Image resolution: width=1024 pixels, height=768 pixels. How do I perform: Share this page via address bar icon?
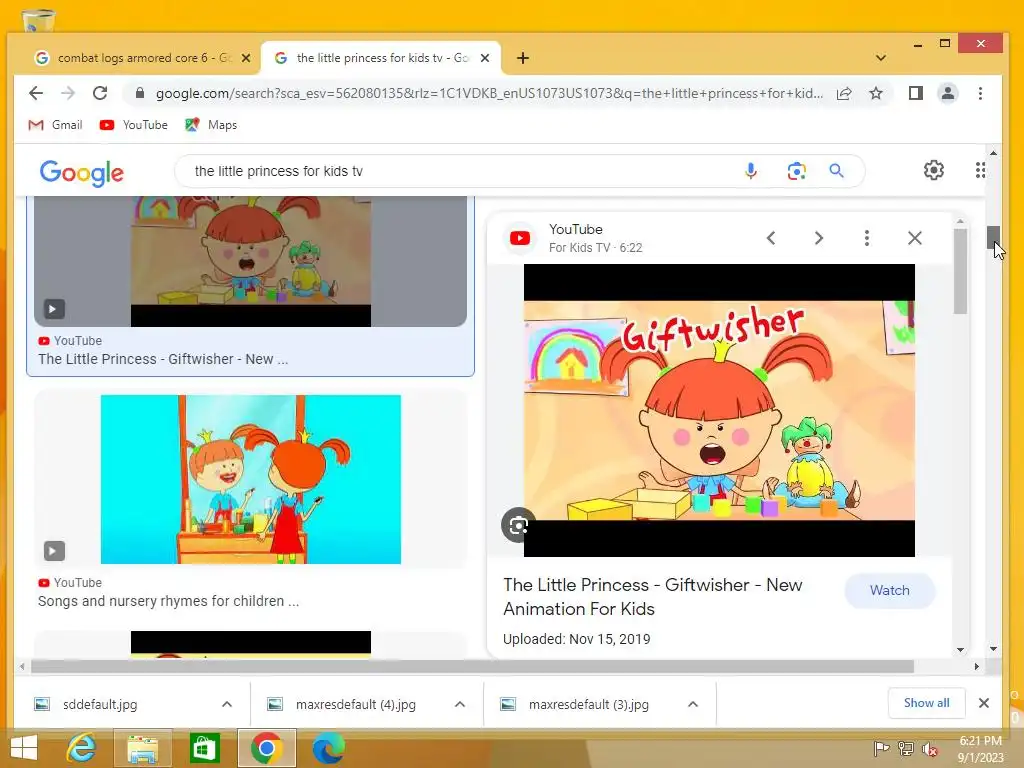click(x=844, y=93)
